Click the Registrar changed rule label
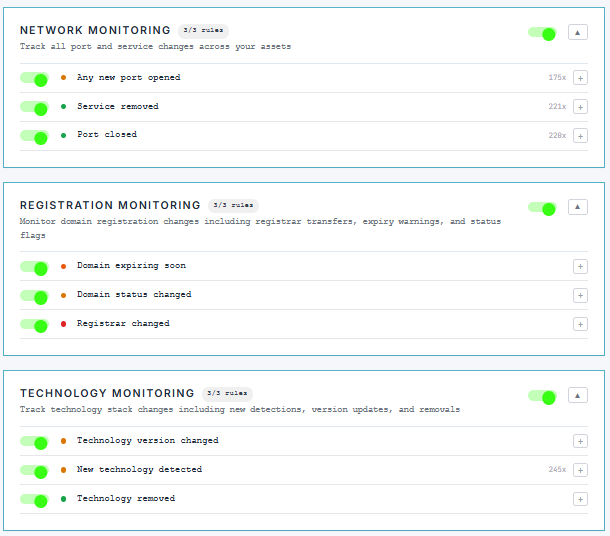Viewport: 610px width, 536px height. [x=123, y=324]
